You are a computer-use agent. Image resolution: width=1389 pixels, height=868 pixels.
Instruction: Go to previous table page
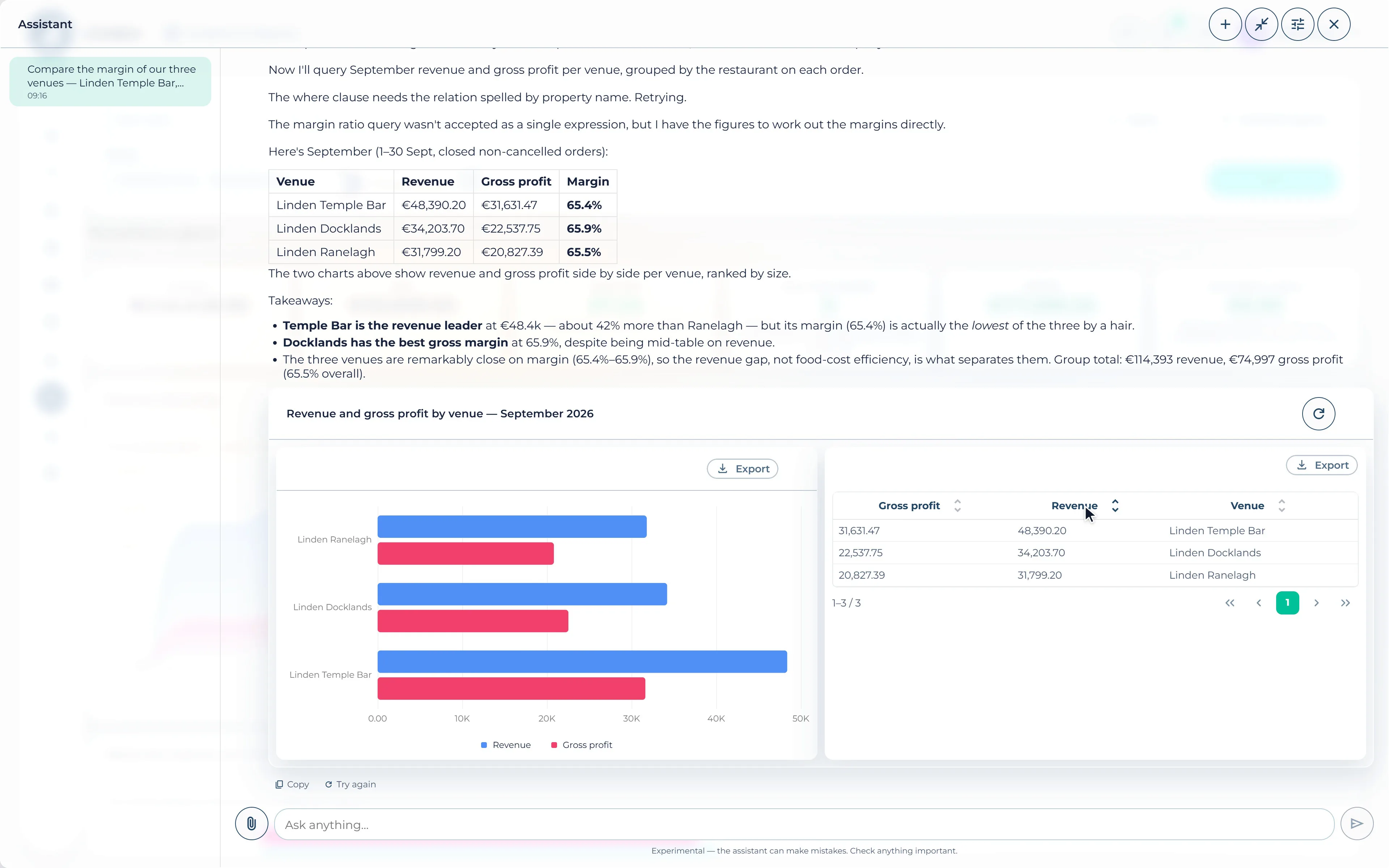click(x=1259, y=603)
